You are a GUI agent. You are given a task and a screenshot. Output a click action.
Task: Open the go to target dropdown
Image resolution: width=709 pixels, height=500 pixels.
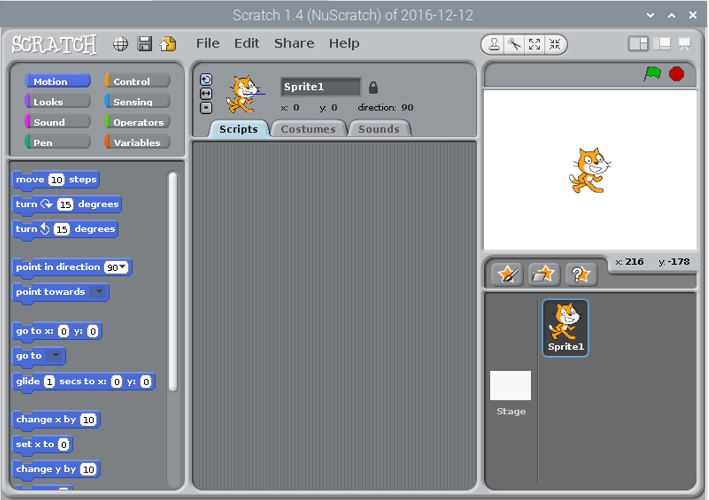point(56,356)
